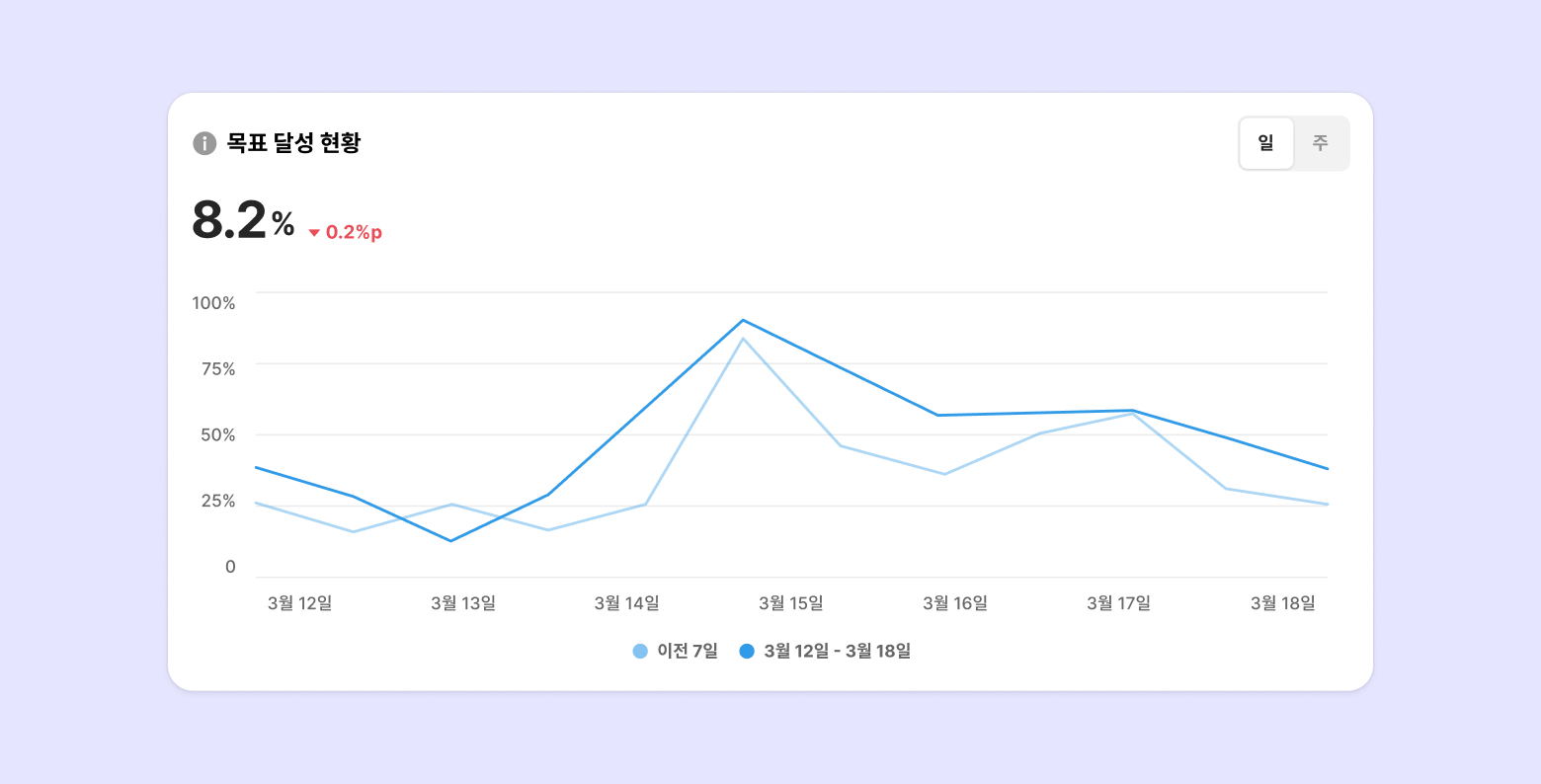Click the red down-triangle change indicator
The image size is (1541, 784).
tap(314, 233)
